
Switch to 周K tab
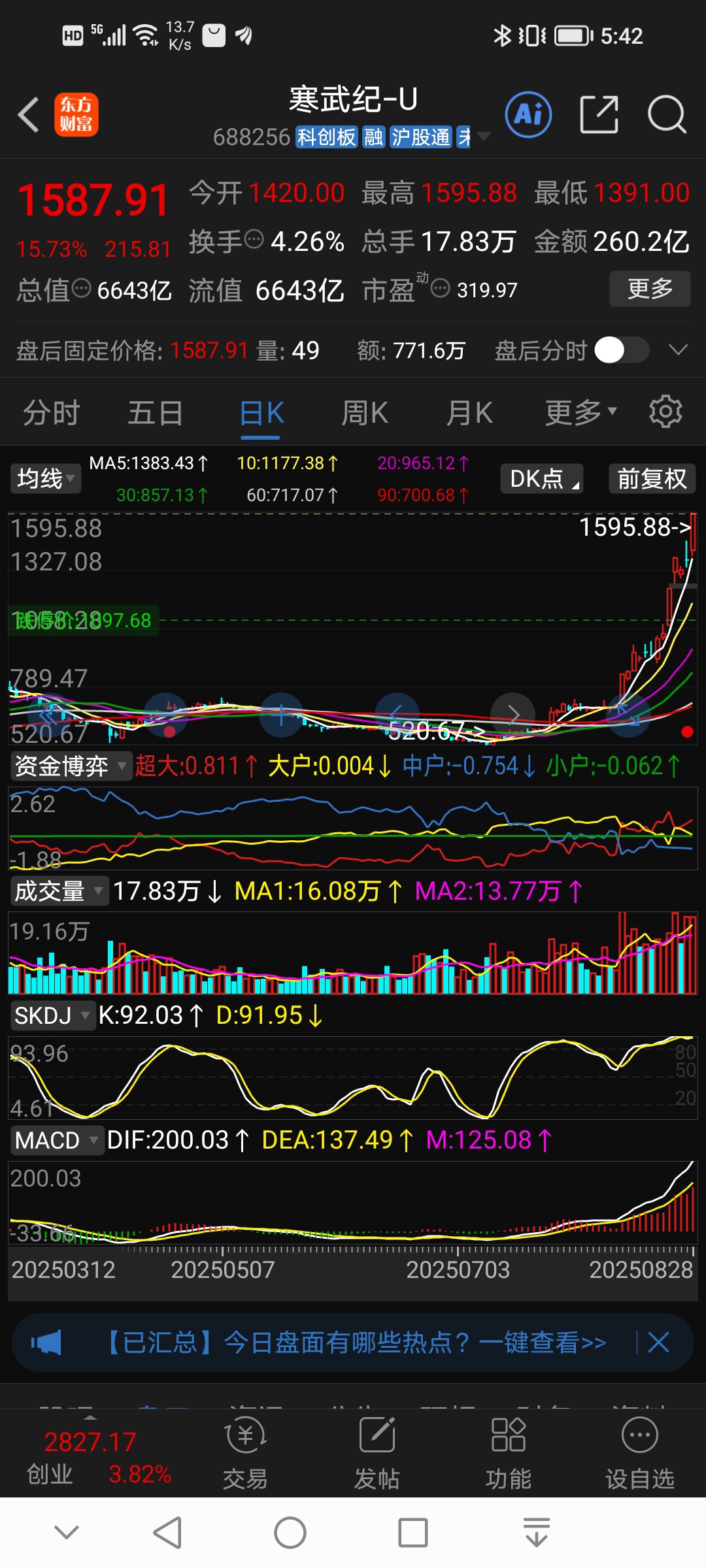[x=365, y=412]
